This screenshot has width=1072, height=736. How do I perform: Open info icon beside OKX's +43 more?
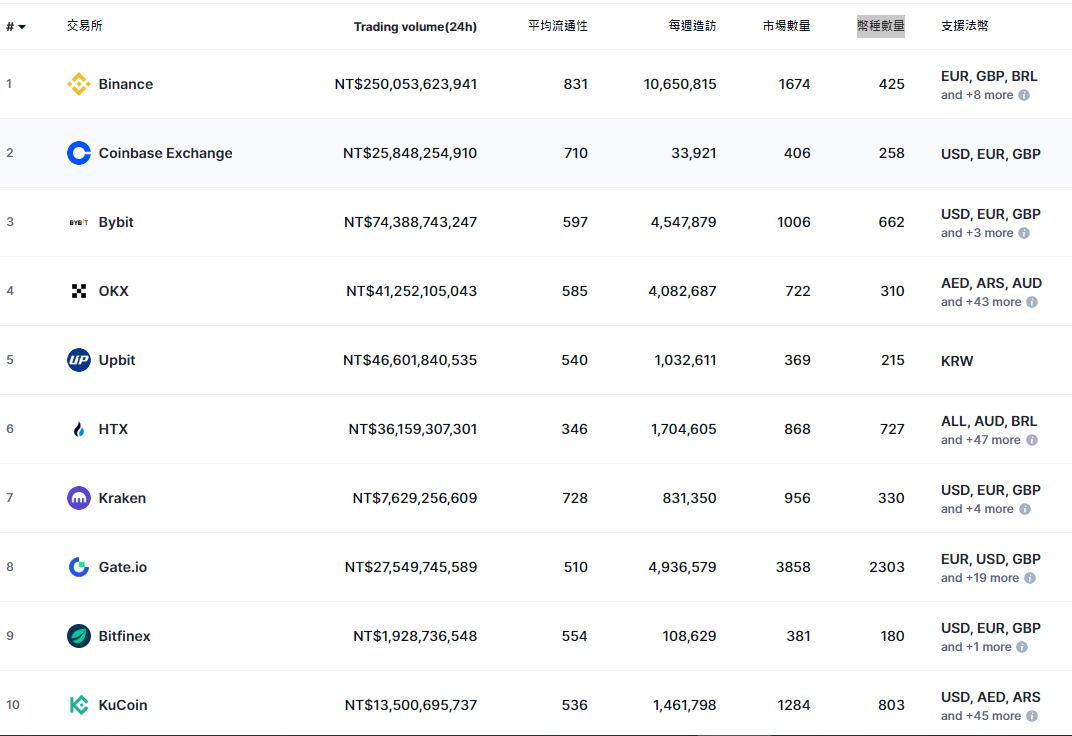click(x=1032, y=302)
